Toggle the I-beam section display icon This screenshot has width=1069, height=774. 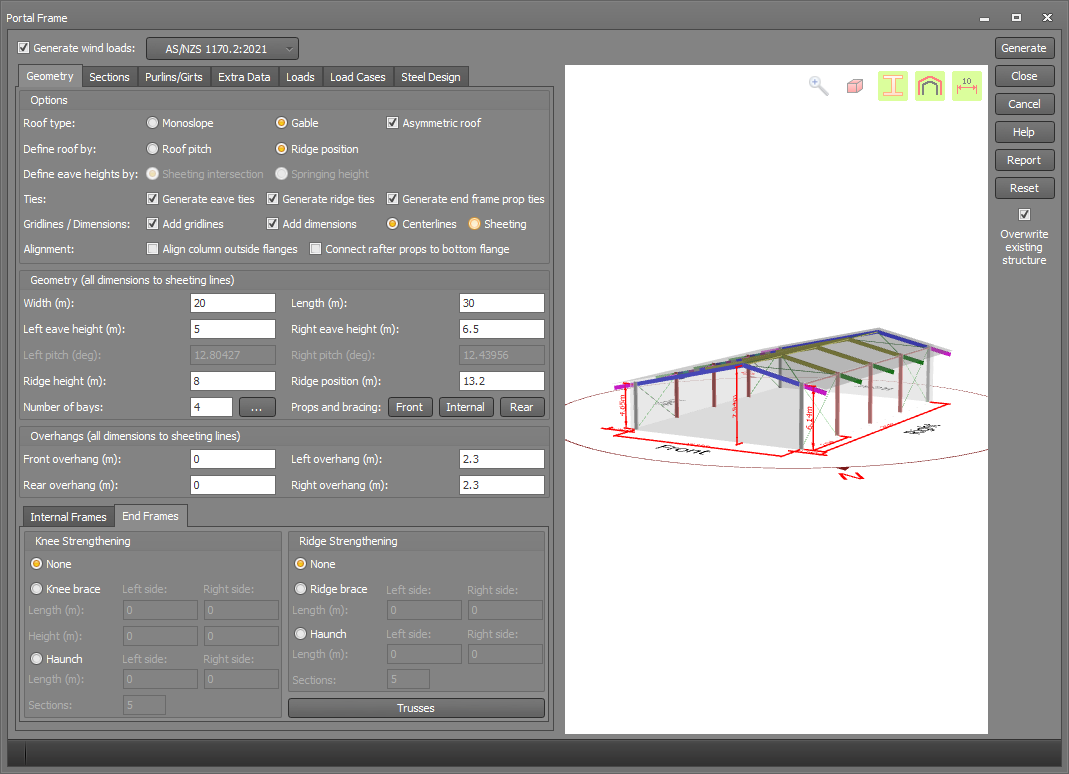point(892,86)
